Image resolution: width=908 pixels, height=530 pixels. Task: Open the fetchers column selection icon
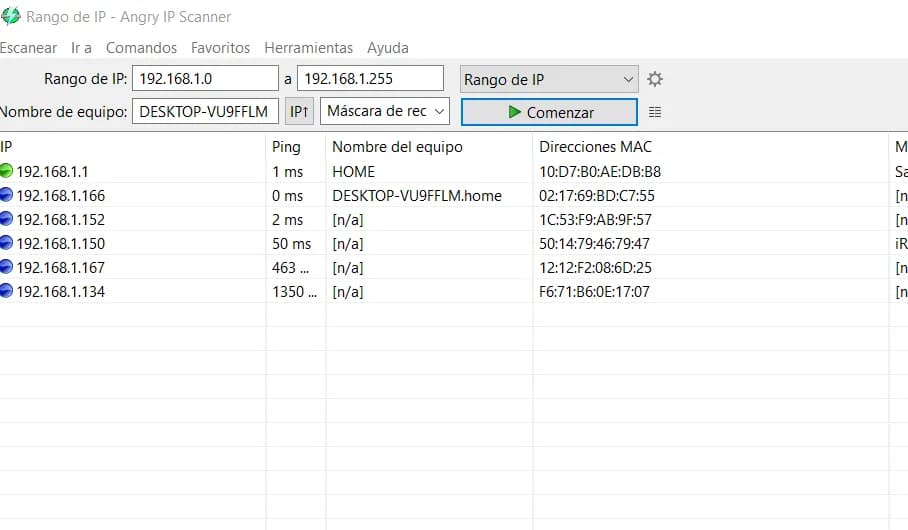tap(655, 112)
